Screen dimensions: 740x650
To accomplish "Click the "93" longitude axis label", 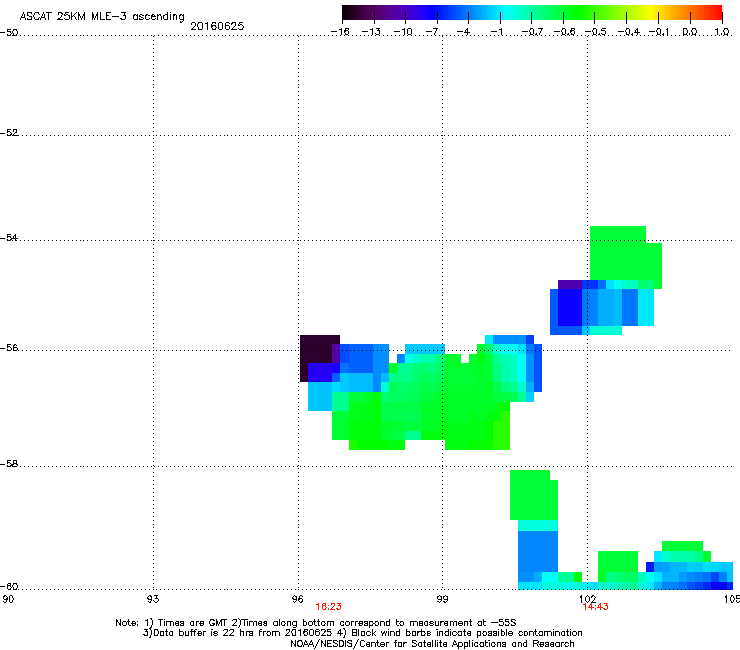I will pyautogui.click(x=153, y=599).
